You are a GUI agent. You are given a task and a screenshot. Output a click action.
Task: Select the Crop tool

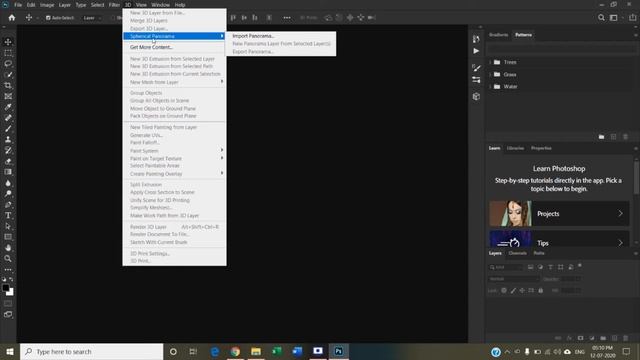pyautogui.click(x=8, y=85)
